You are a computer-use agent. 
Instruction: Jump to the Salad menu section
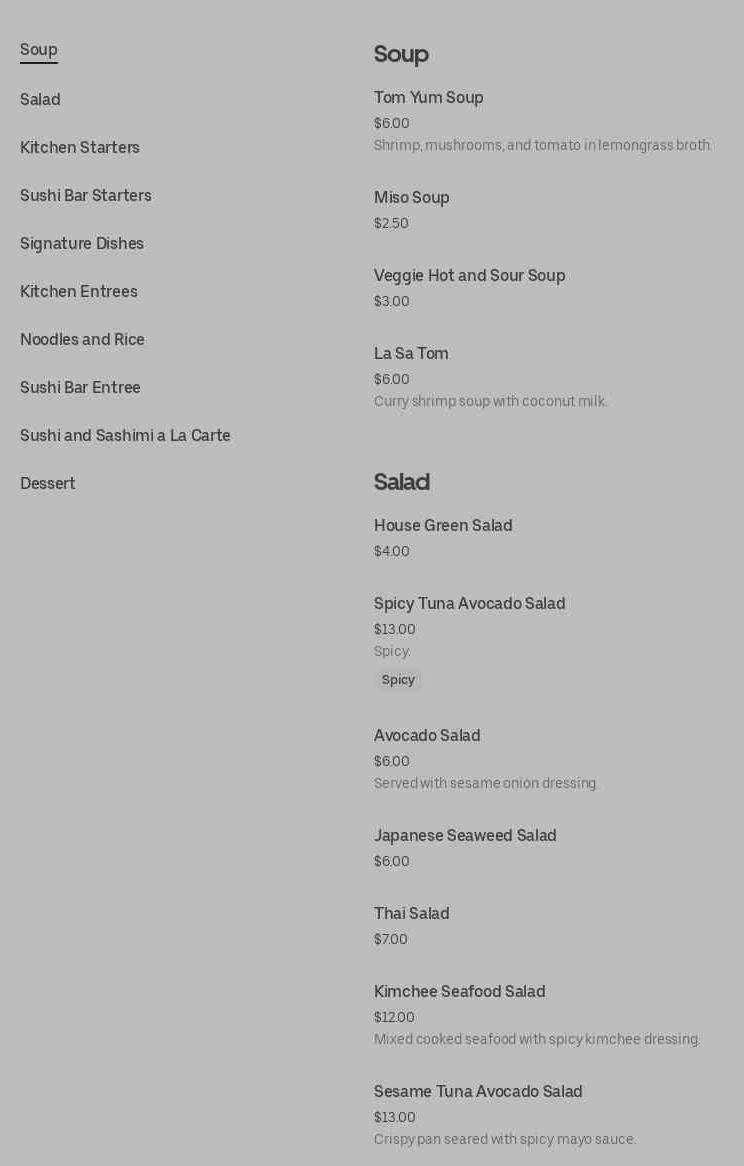(x=40, y=100)
